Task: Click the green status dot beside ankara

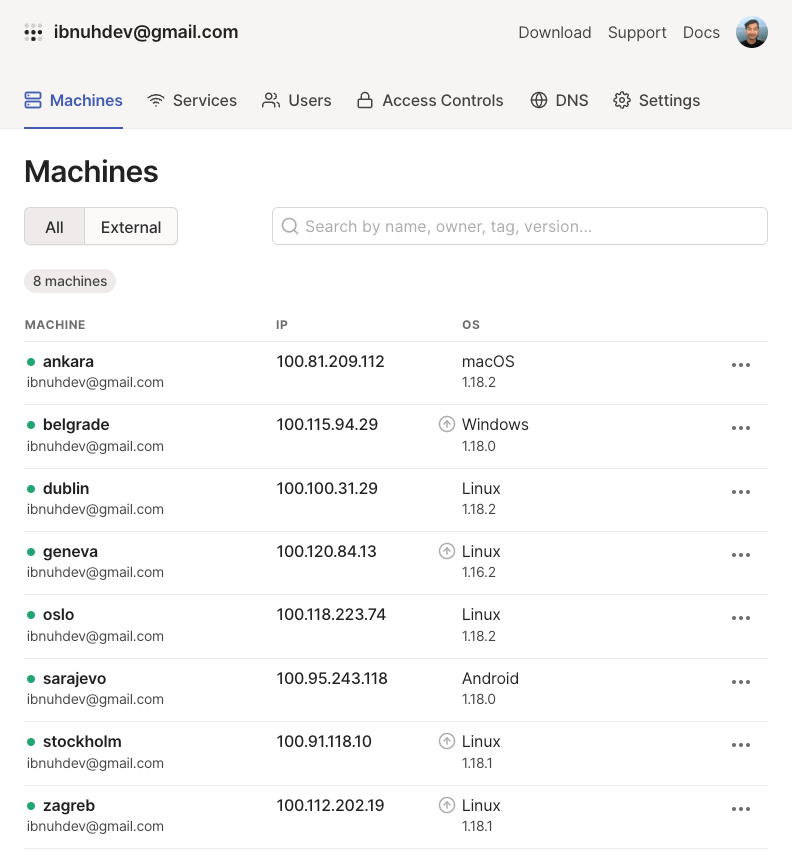Action: (31, 361)
